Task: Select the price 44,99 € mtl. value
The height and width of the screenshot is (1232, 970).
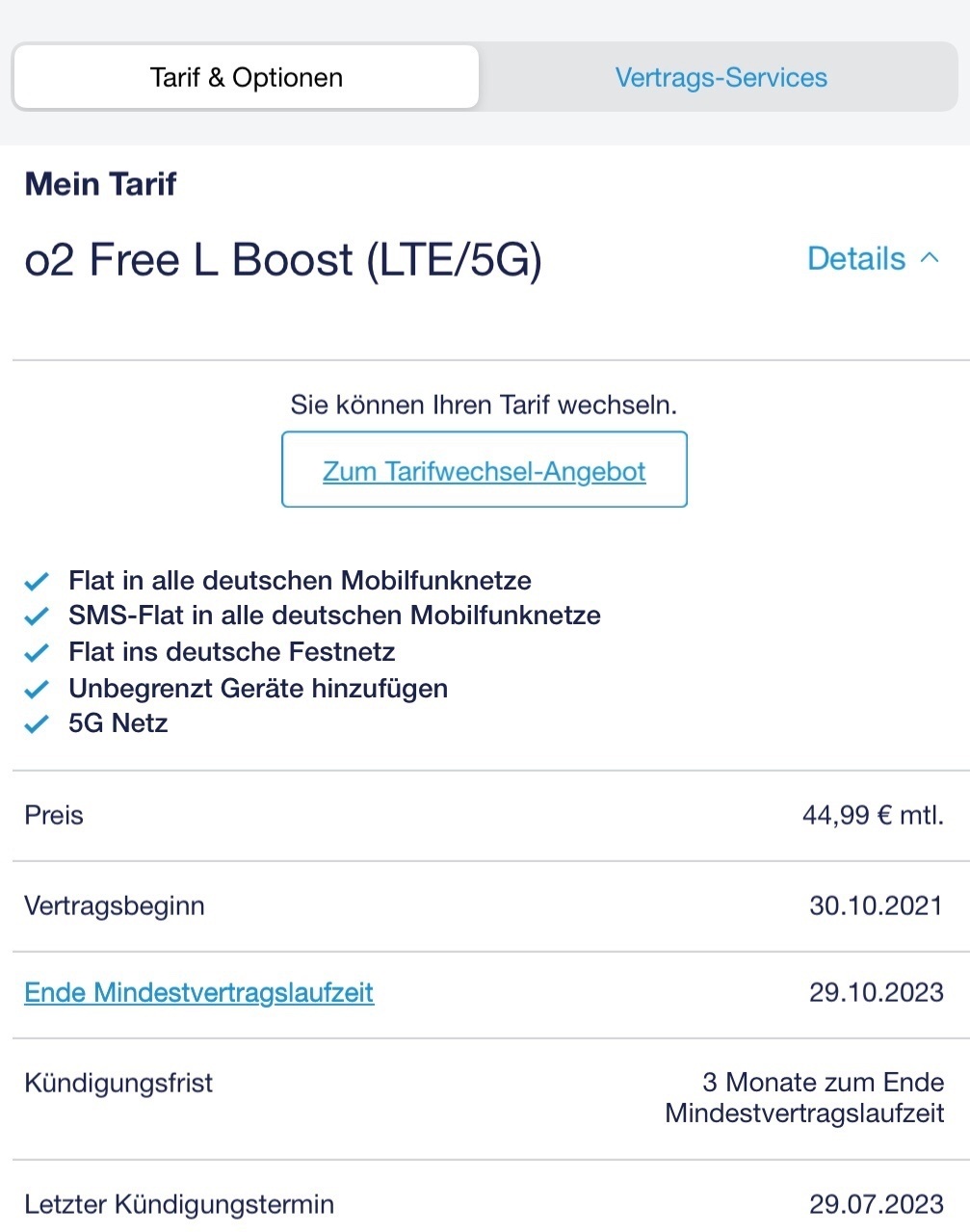Action: [x=873, y=816]
